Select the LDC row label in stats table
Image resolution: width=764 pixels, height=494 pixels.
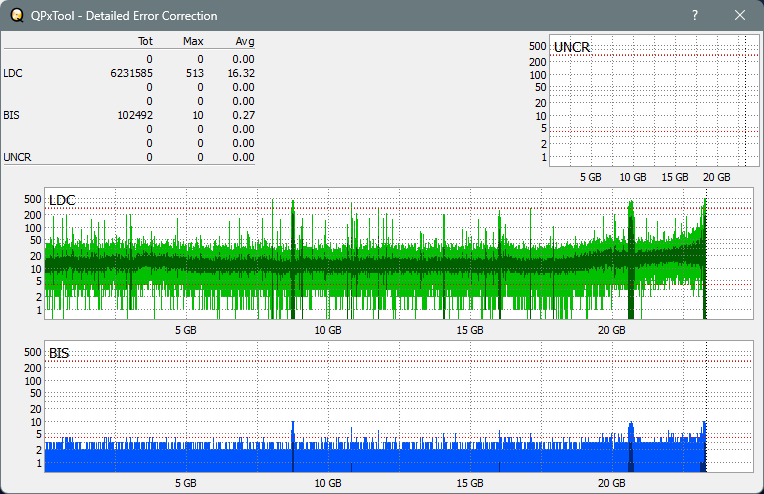[x=12, y=73]
